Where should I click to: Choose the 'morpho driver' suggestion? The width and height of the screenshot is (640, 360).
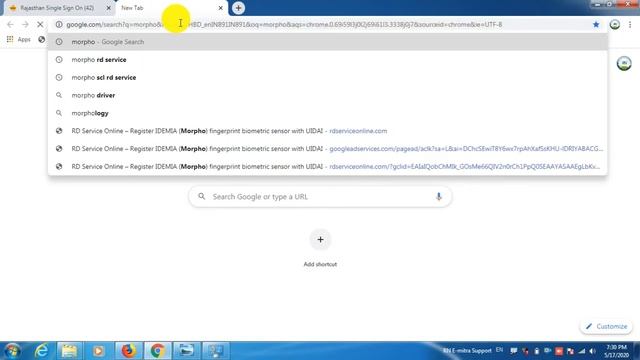tap(327, 95)
